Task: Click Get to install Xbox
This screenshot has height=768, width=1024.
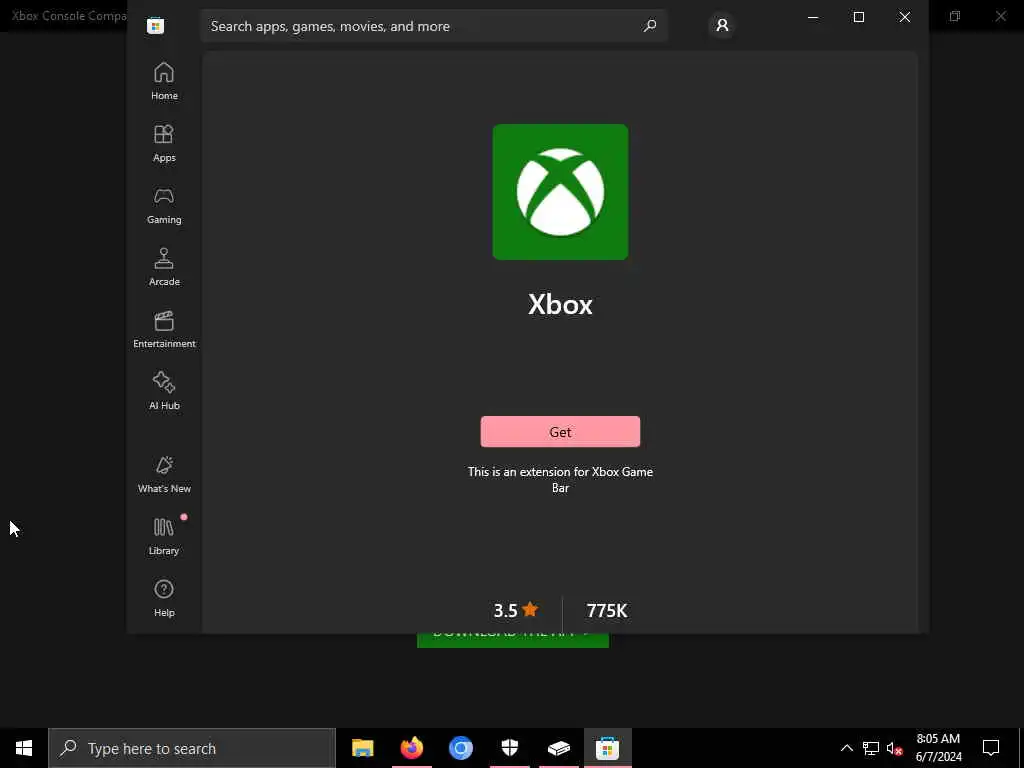Action: [560, 432]
